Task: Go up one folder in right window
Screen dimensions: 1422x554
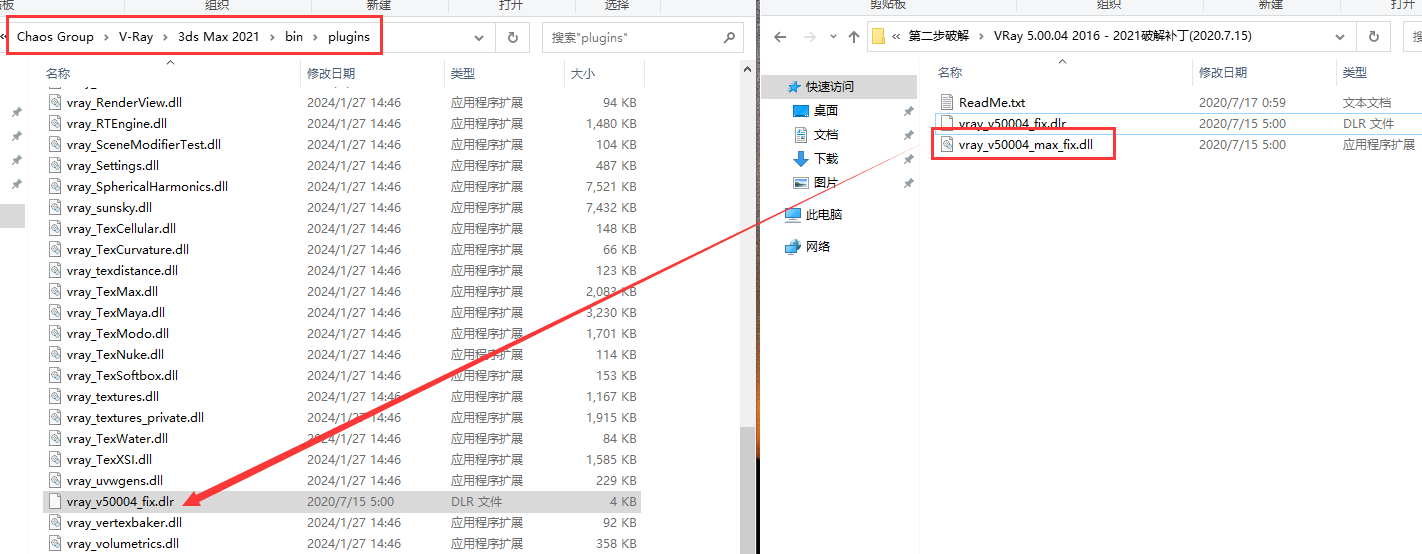Action: 853,37
